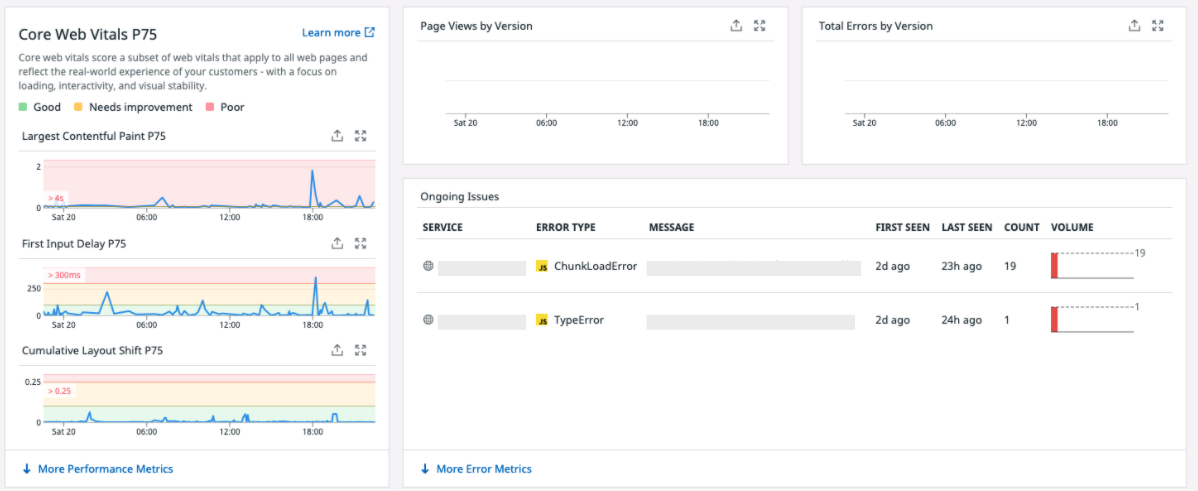
Task: Expand Total Errors by Version to fullscreen
Action: click(x=1158, y=26)
